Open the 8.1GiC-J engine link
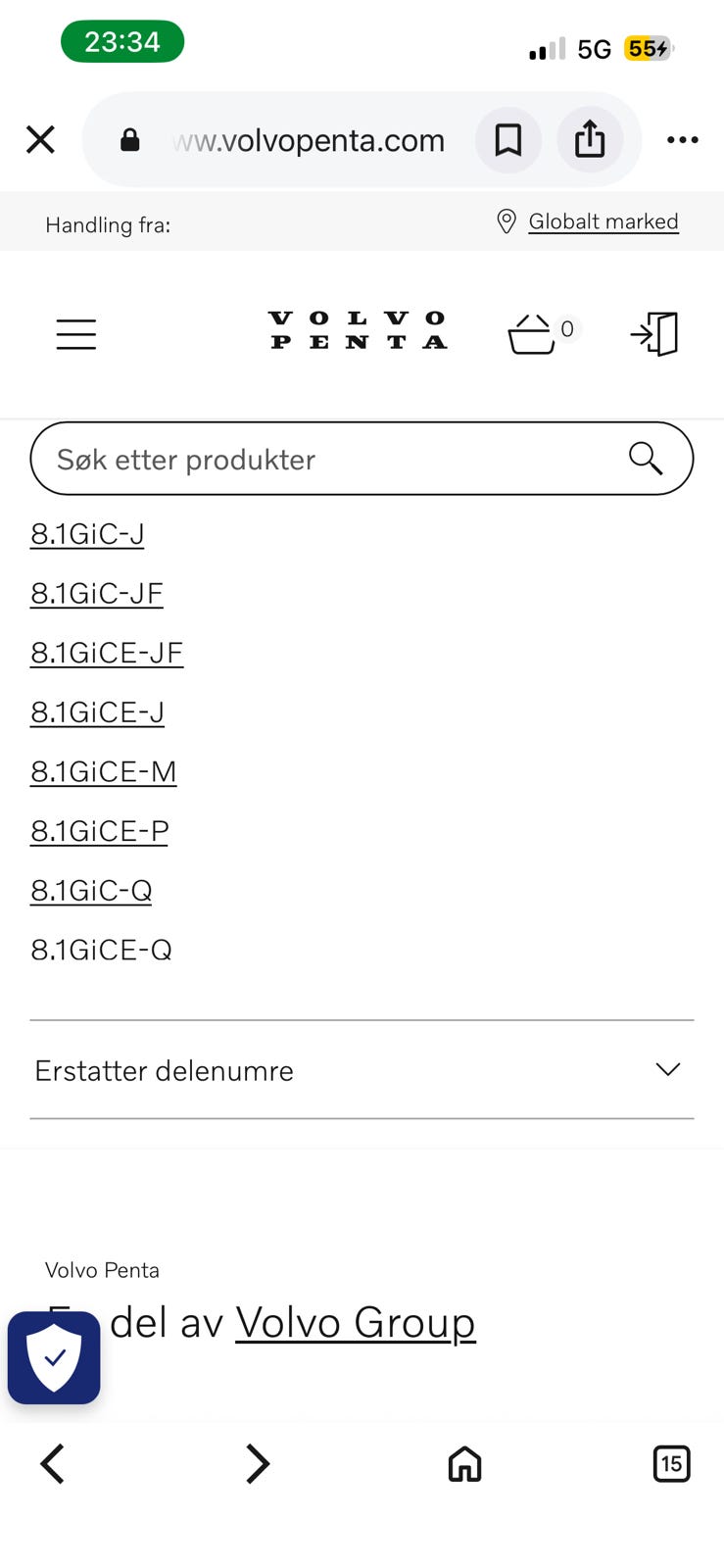Image resolution: width=724 pixels, height=1568 pixels. click(x=87, y=534)
